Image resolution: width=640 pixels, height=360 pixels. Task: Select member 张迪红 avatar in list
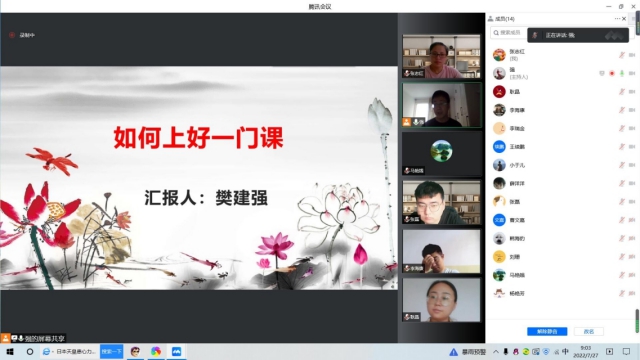[499, 55]
